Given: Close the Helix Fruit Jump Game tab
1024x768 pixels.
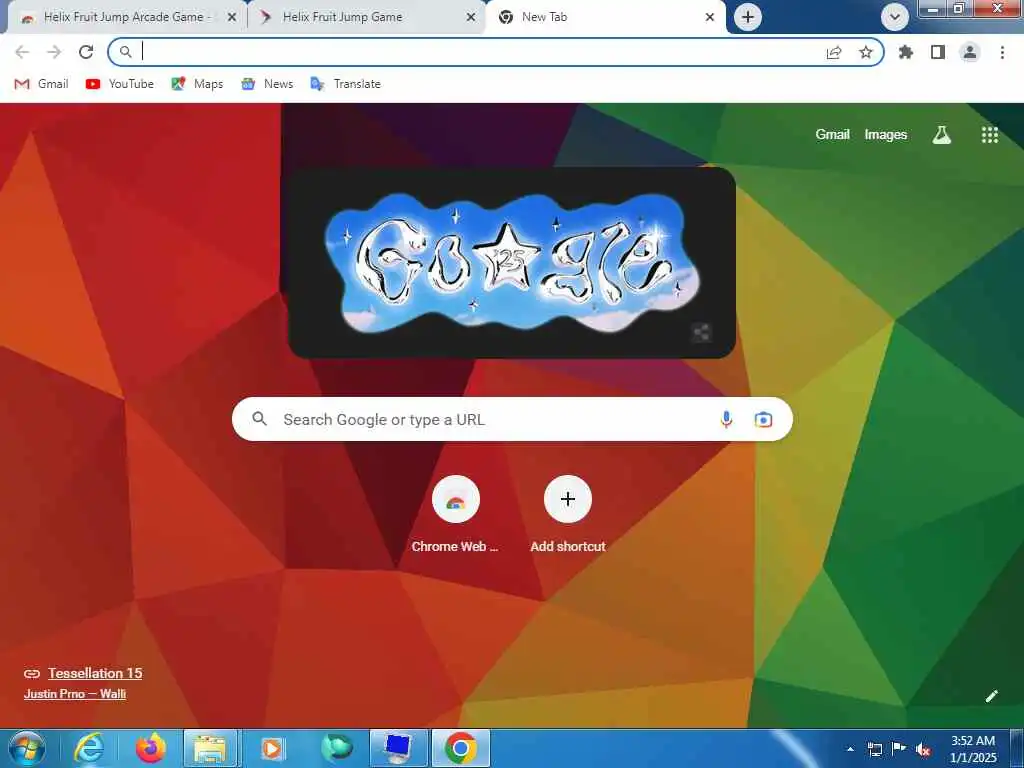Looking at the screenshot, I should 471,18.
